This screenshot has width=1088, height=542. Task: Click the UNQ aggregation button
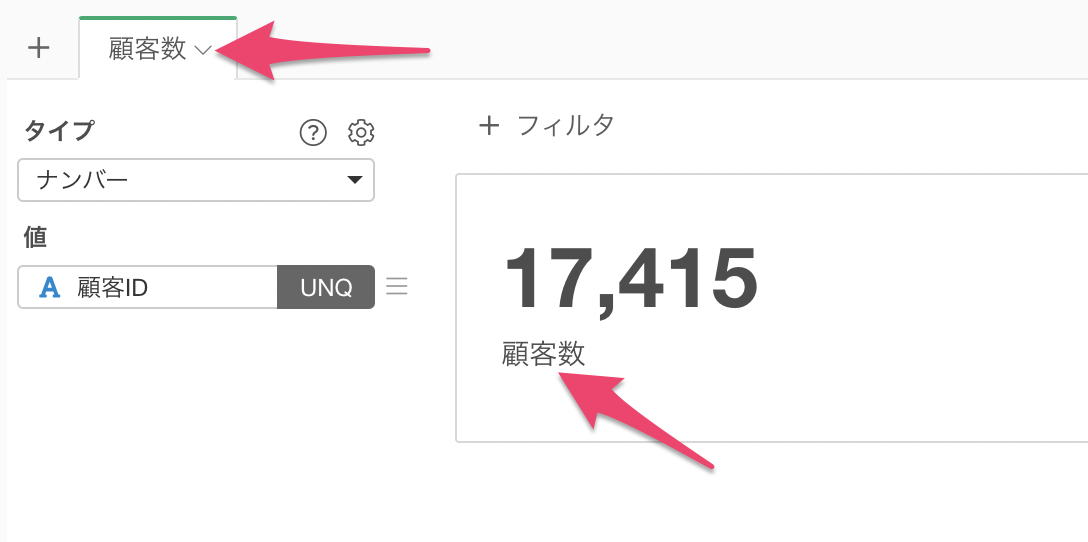(x=326, y=287)
